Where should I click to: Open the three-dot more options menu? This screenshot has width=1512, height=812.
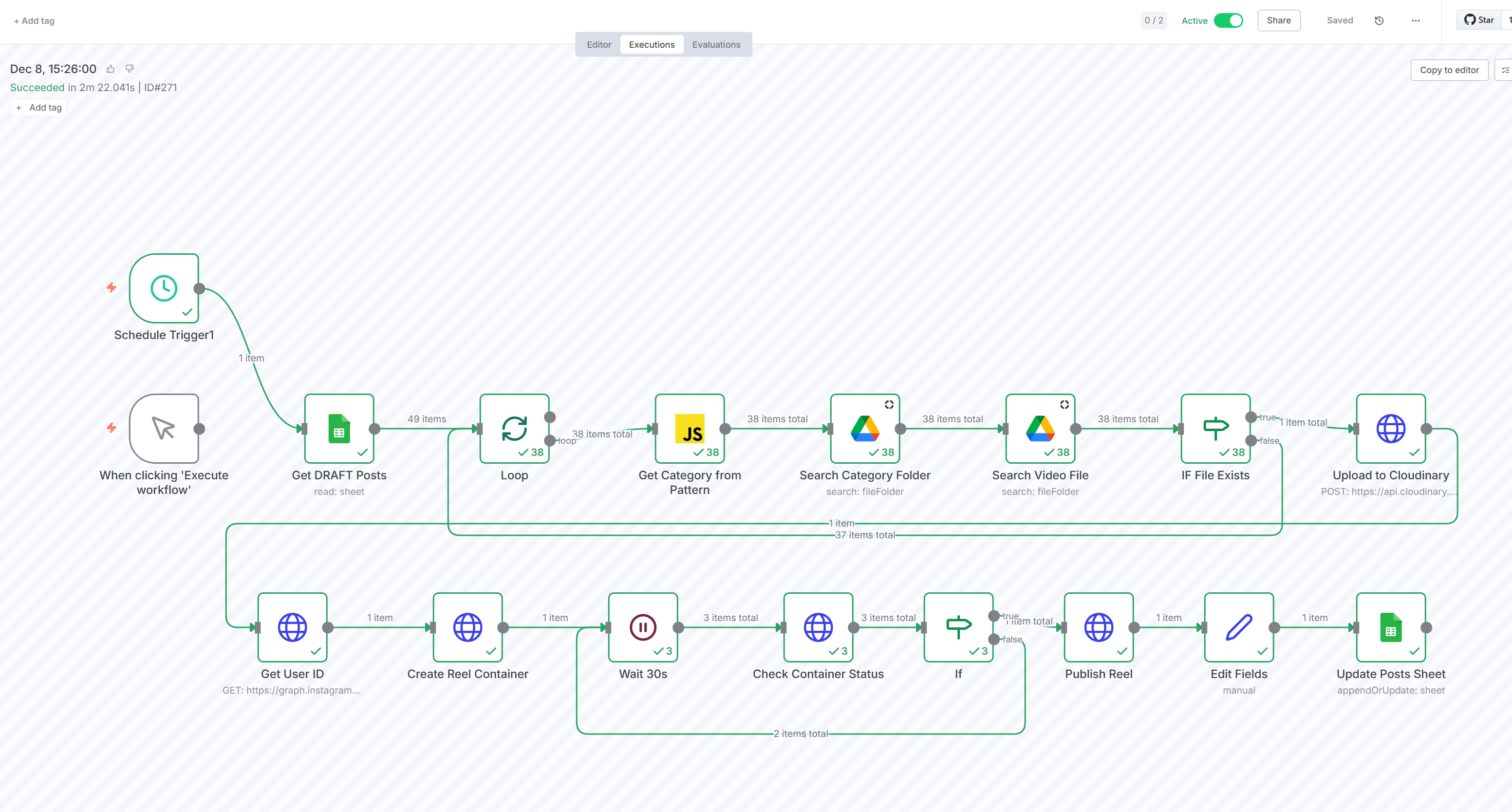pos(1415,20)
